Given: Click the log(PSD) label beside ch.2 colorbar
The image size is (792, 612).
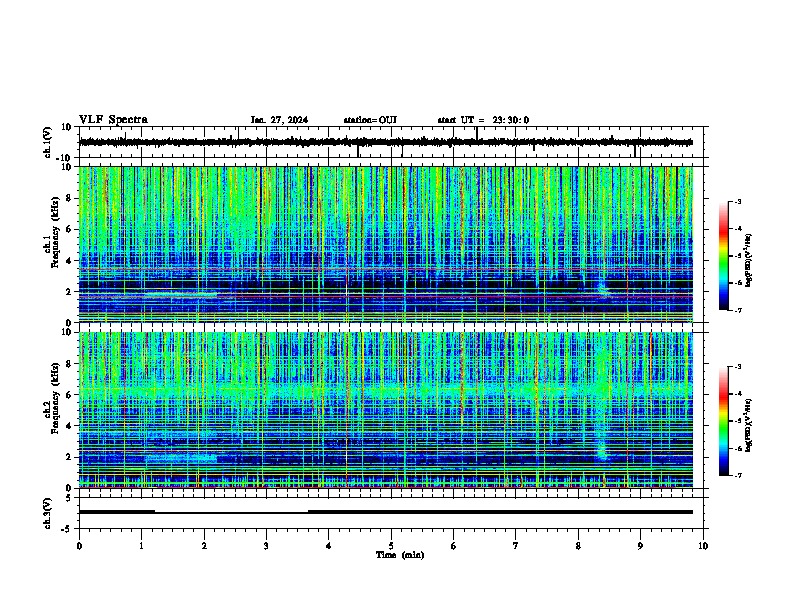Looking at the screenshot, I should point(748,425).
